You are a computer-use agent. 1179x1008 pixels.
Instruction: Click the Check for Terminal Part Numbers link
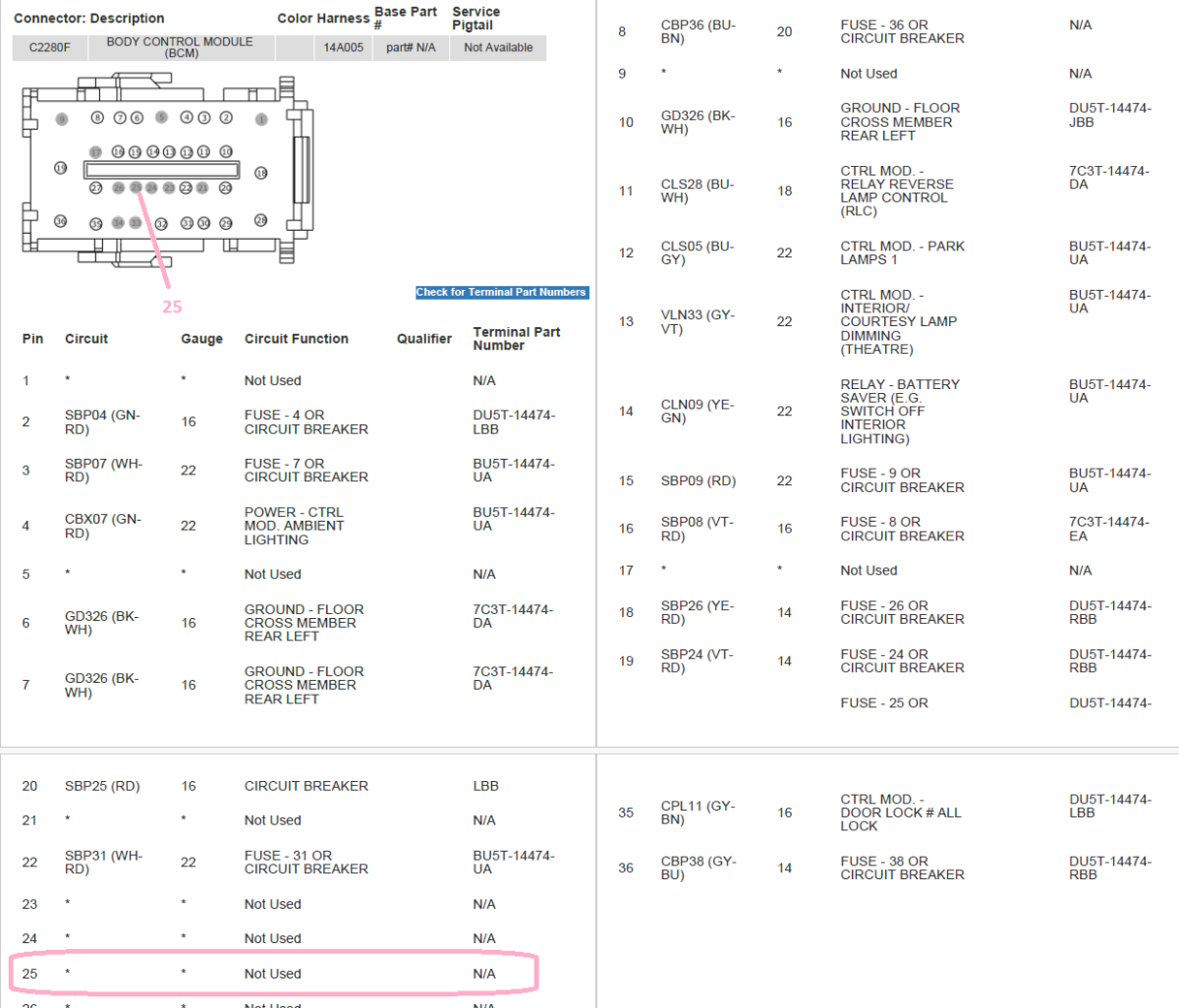pos(501,292)
